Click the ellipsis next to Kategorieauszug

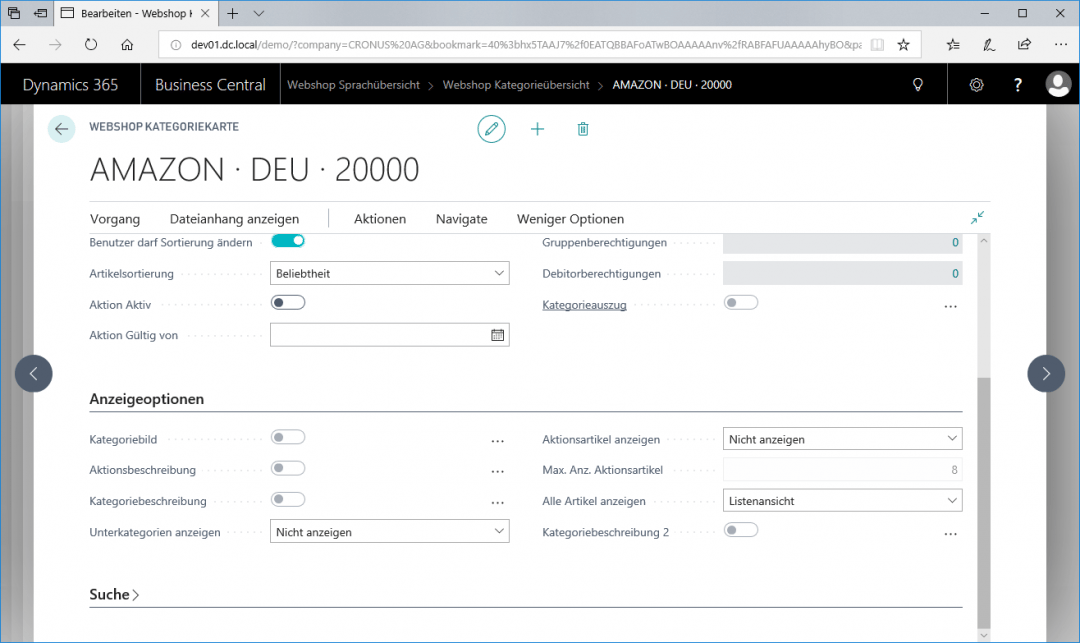coord(951,306)
